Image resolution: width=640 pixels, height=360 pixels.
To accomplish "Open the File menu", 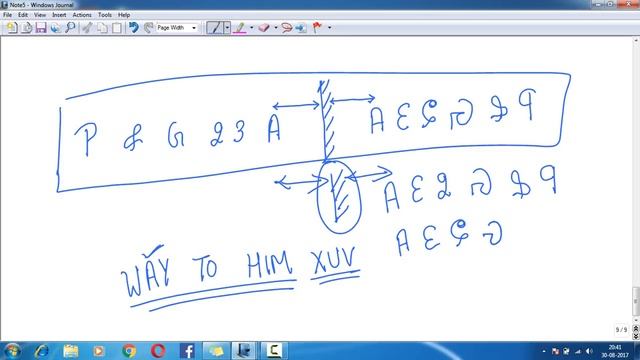I will tap(7, 15).
